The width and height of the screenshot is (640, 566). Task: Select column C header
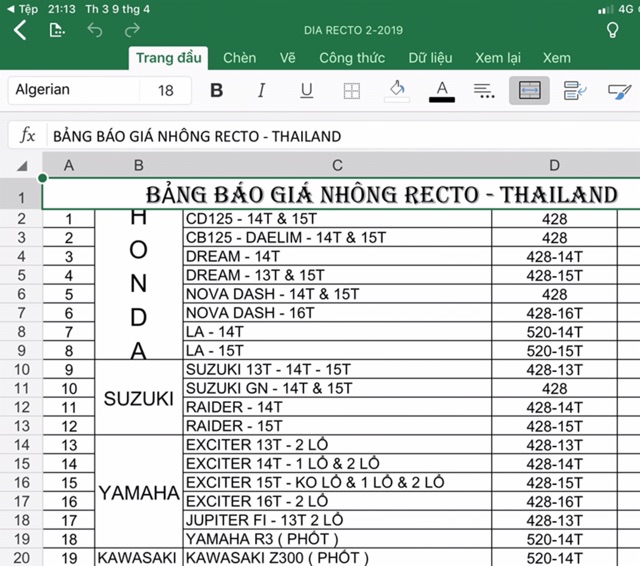337,165
